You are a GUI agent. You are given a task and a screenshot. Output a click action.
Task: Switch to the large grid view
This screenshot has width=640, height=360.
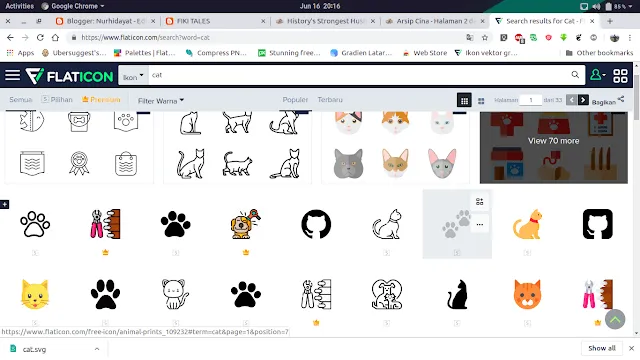[481, 101]
